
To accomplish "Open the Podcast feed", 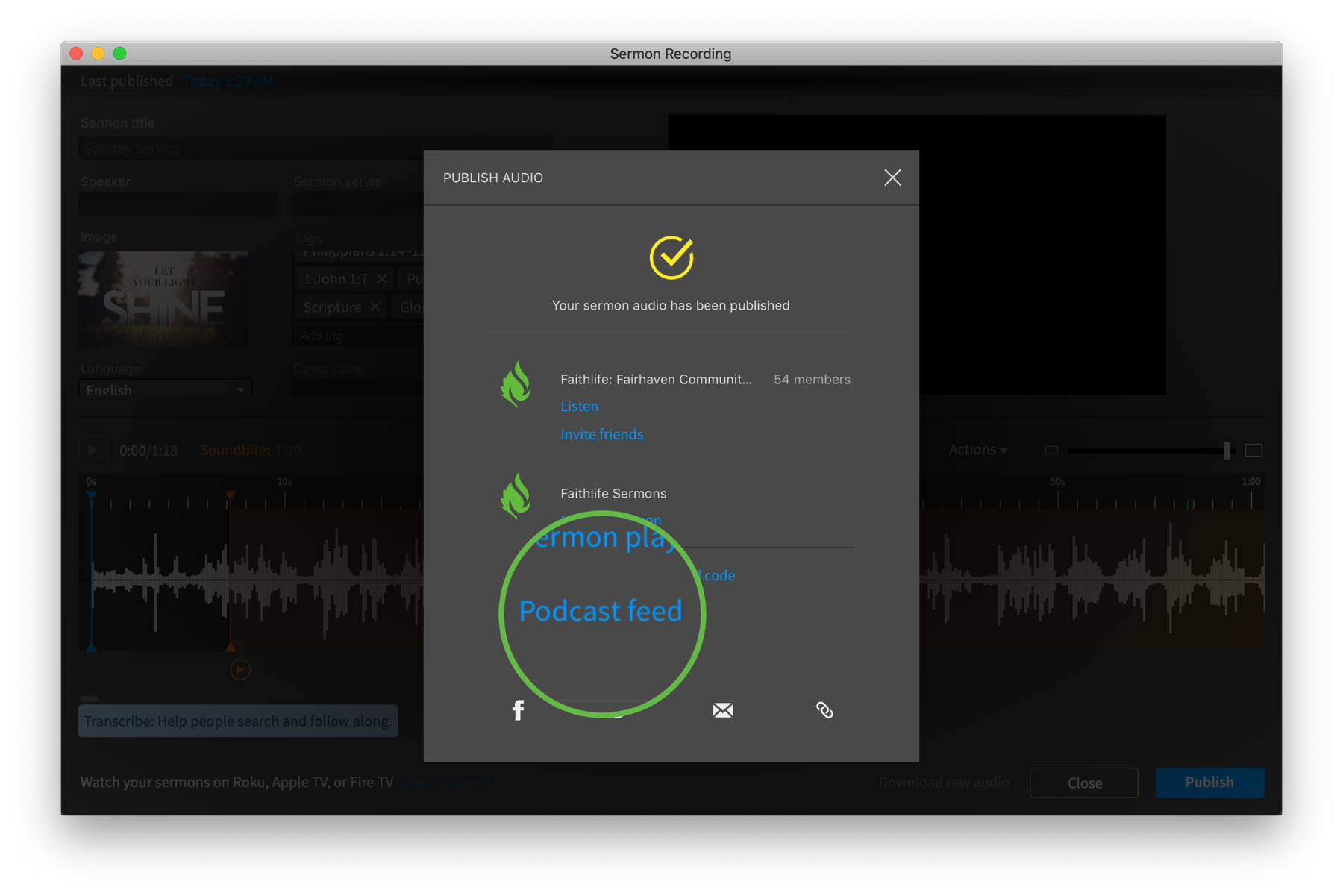I will point(601,610).
